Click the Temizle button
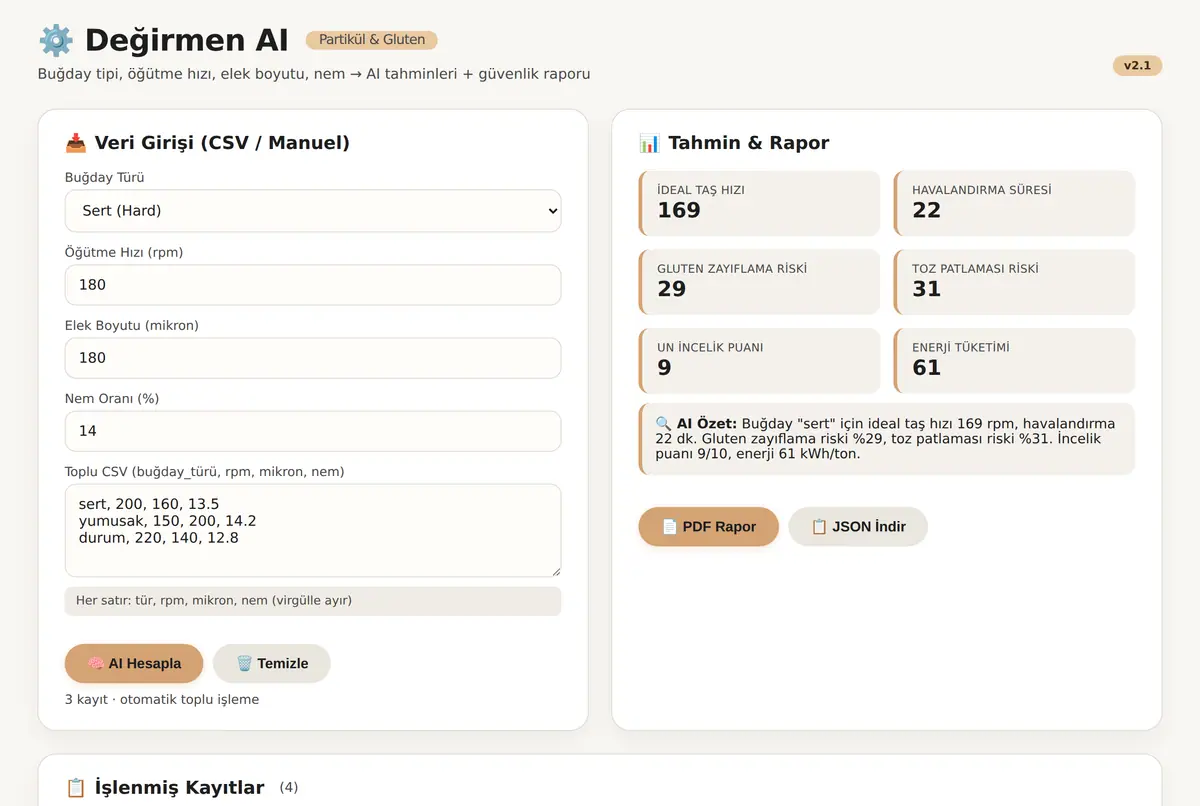Viewport: 1200px width, 806px height. pos(272,664)
